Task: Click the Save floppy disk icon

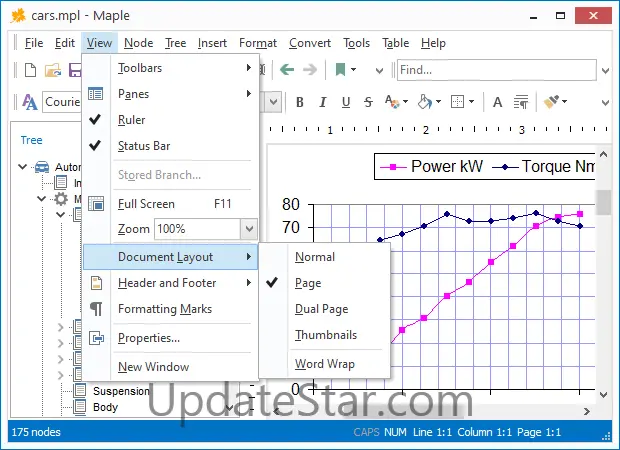Action: tap(75, 70)
